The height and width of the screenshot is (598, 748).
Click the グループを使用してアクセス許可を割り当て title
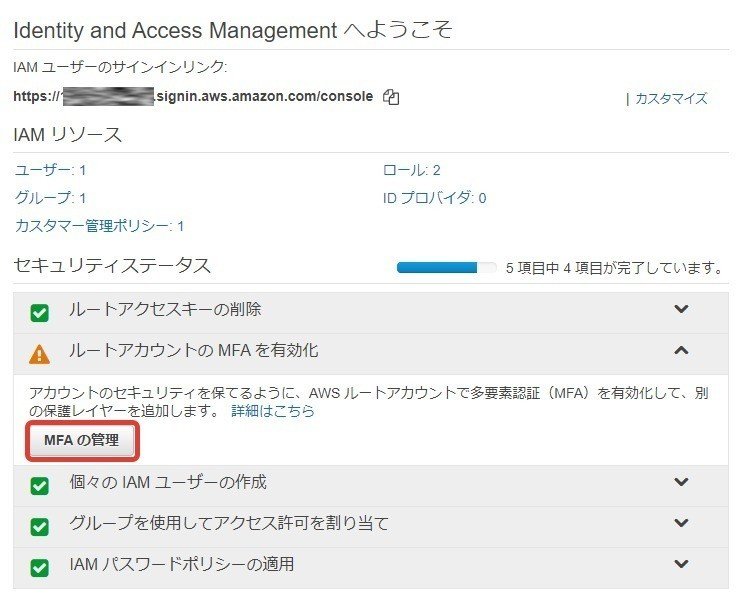(229, 523)
